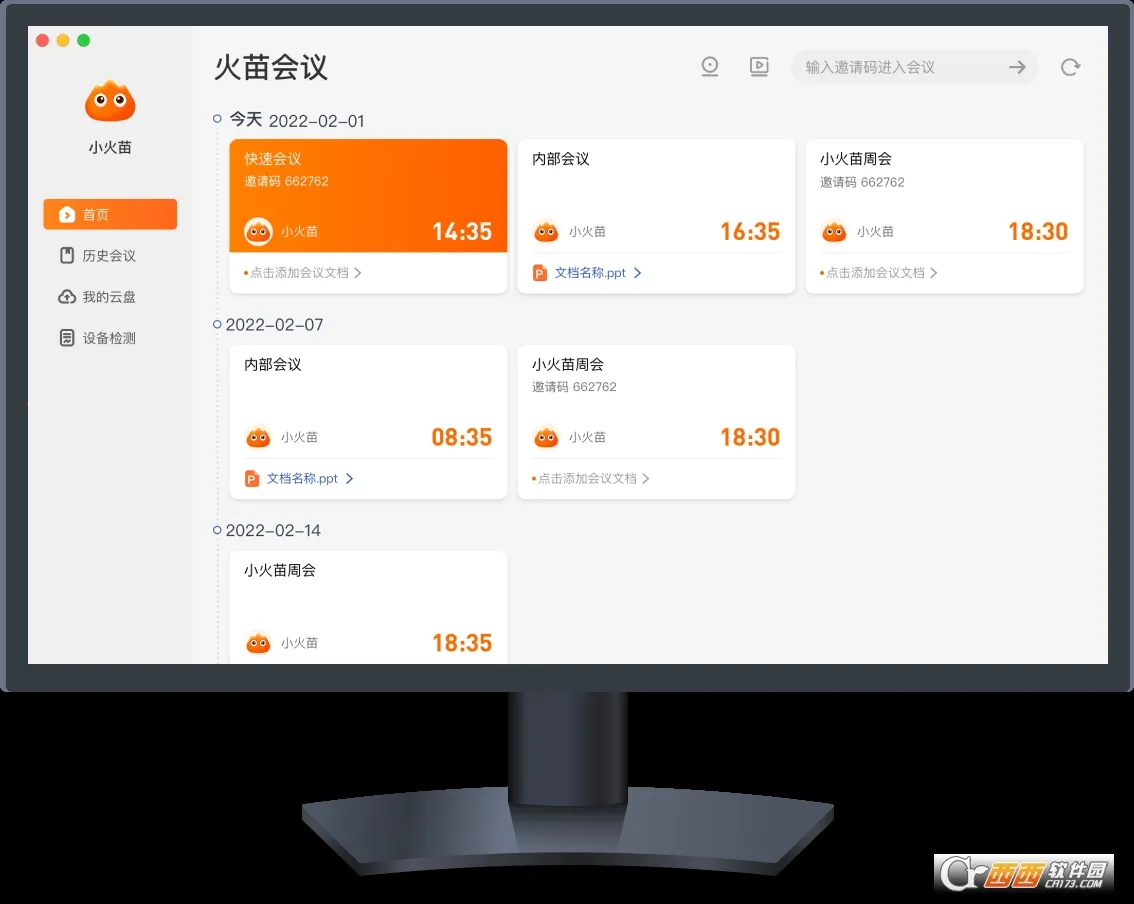This screenshot has height=904, width=1134.
Task: Click the 输入邀请码进入会议 input field
Action: pyautogui.click(x=900, y=67)
